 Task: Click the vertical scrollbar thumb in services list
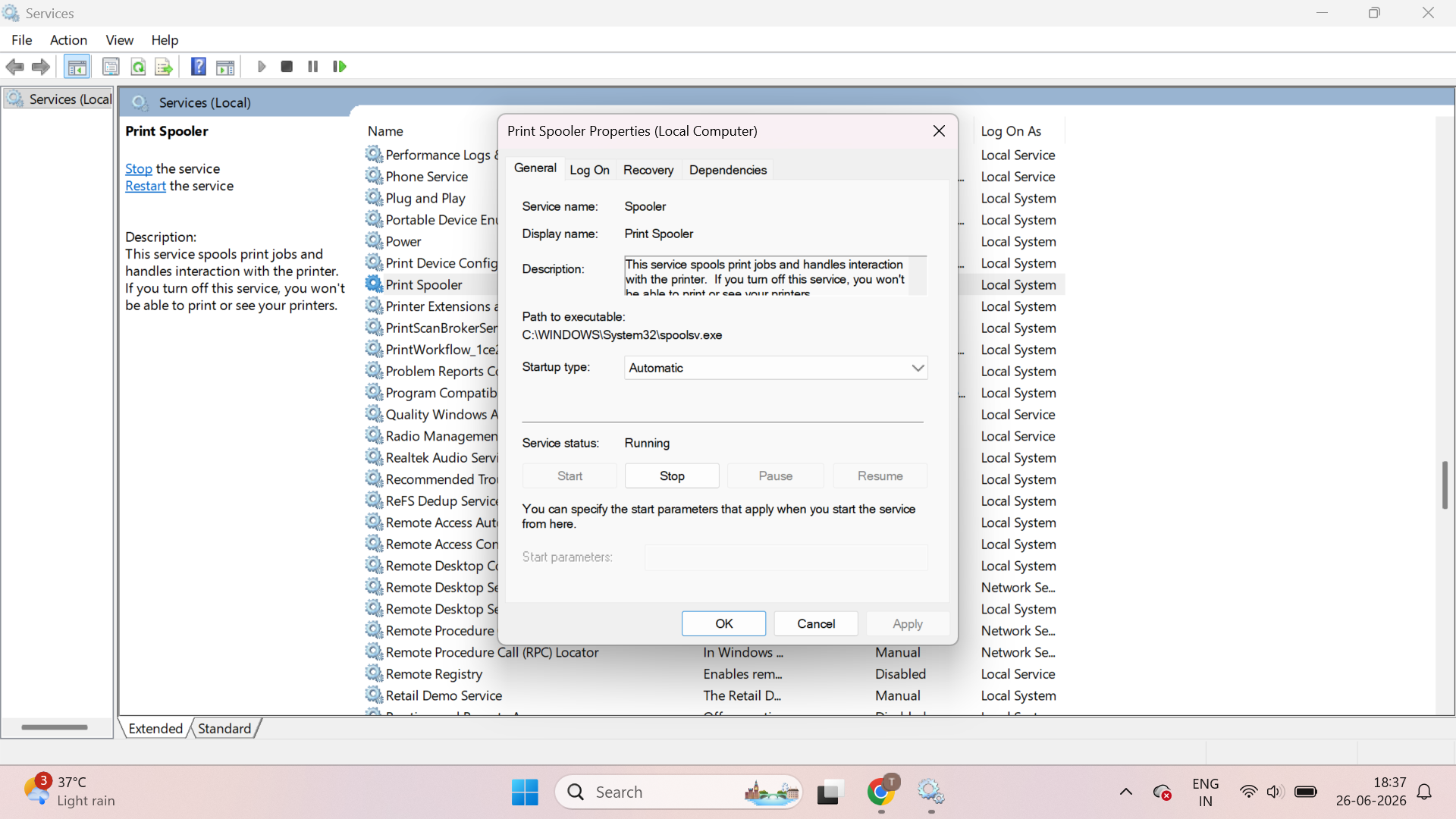point(1445,485)
